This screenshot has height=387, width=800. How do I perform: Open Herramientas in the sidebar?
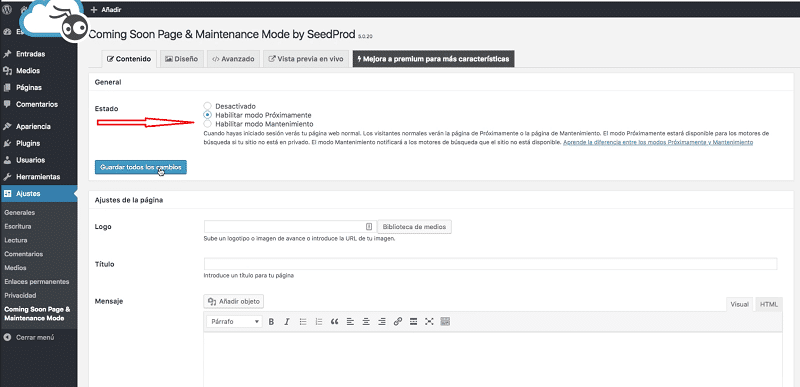tap(38, 177)
